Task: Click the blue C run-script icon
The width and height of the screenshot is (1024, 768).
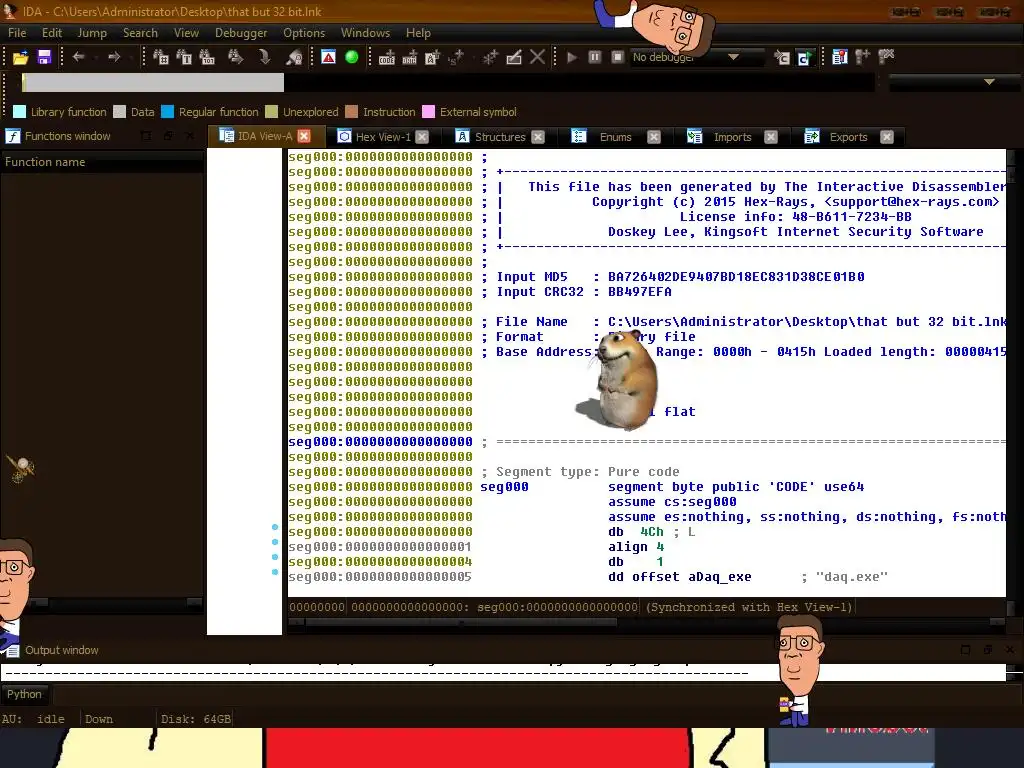Action: pos(804,57)
